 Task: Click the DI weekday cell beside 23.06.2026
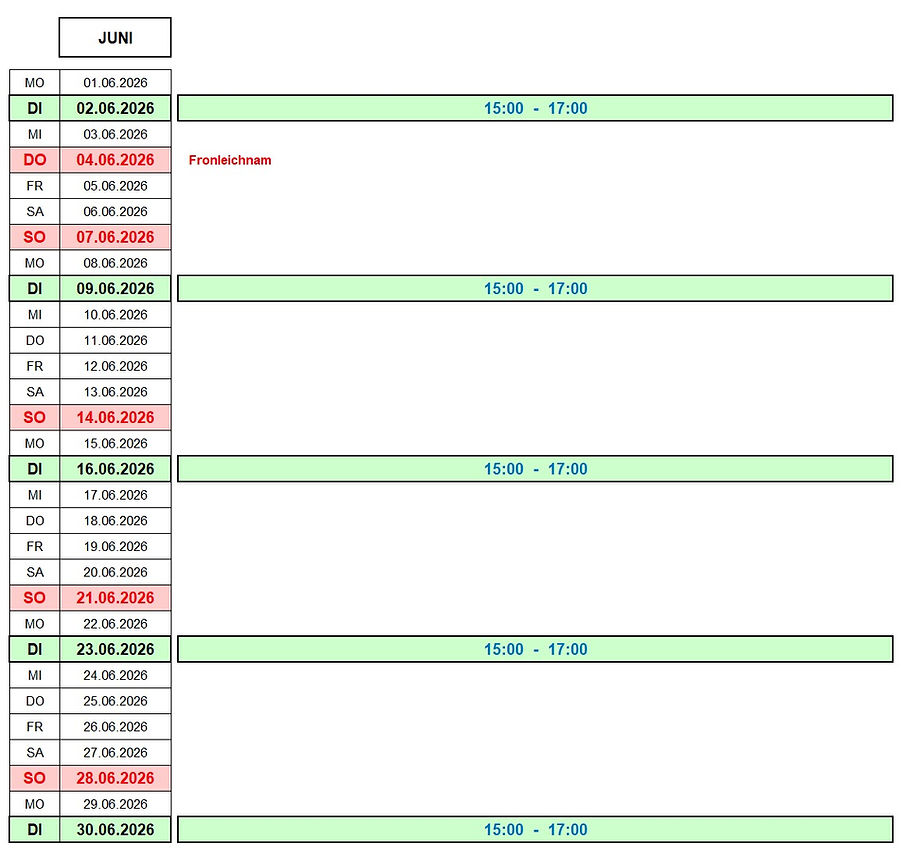click(34, 650)
